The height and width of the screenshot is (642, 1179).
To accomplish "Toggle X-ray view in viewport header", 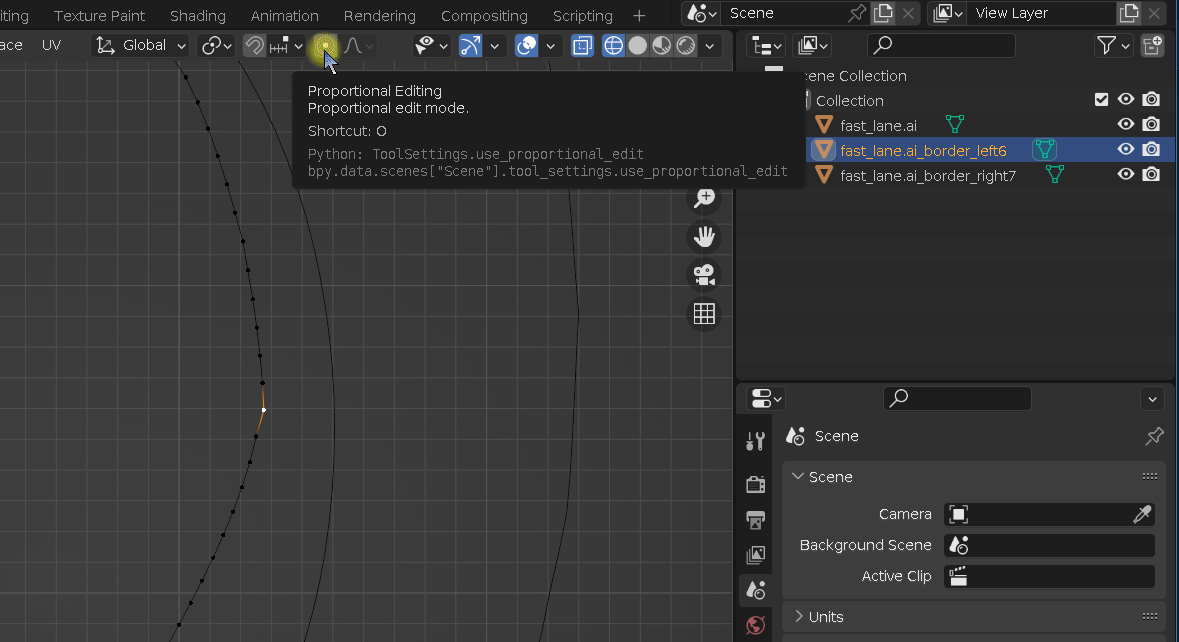I will [583, 46].
